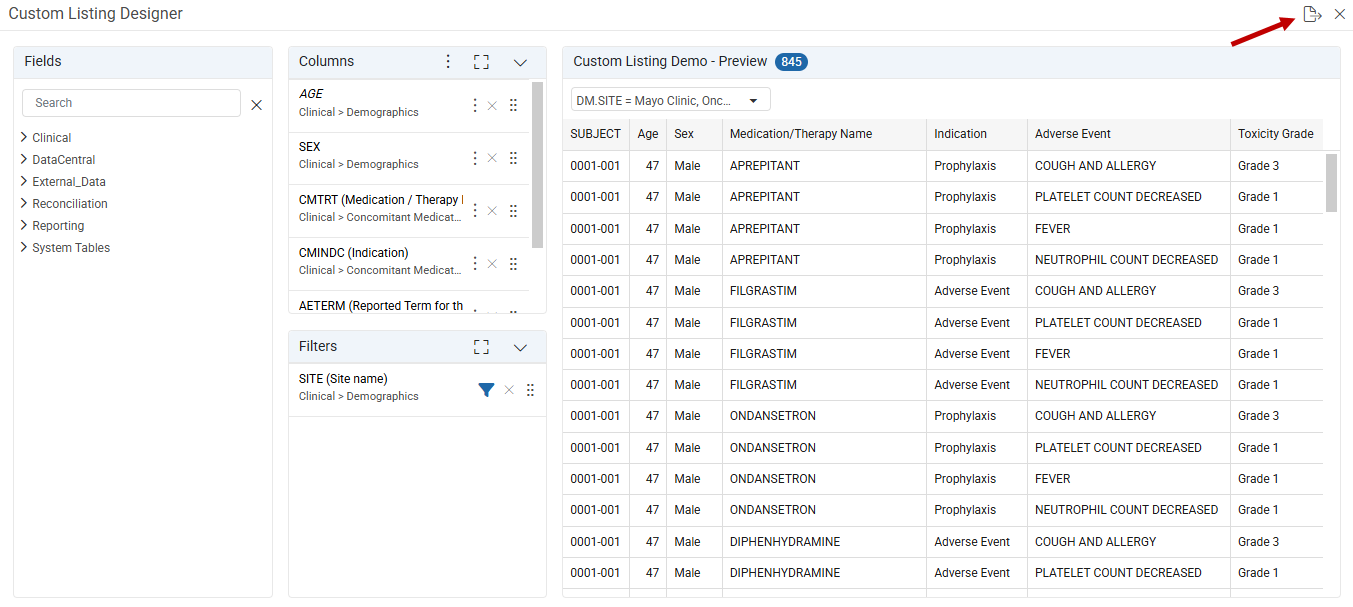Viewport: 1353px width, 607px height.
Task: Click the SITE filter drag handle
Action: point(531,390)
